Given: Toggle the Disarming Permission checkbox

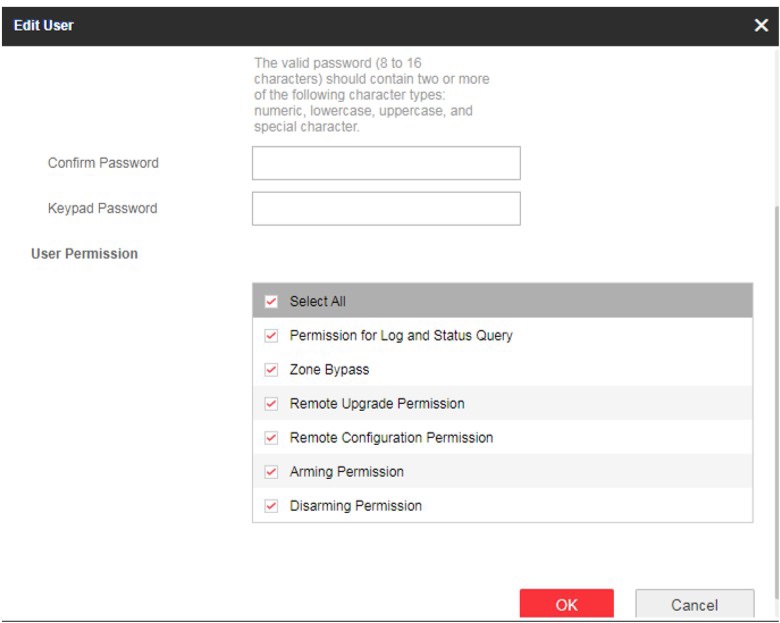Looking at the screenshot, I should (x=271, y=506).
